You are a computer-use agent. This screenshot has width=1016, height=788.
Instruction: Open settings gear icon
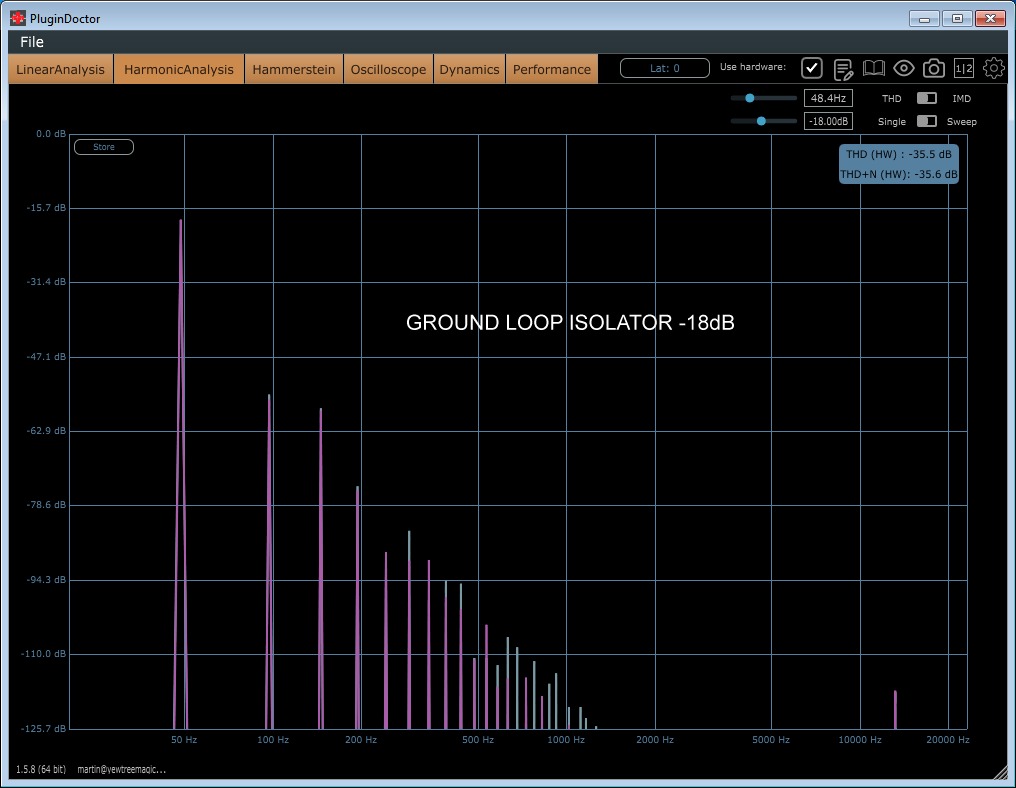pyautogui.click(x=994, y=68)
